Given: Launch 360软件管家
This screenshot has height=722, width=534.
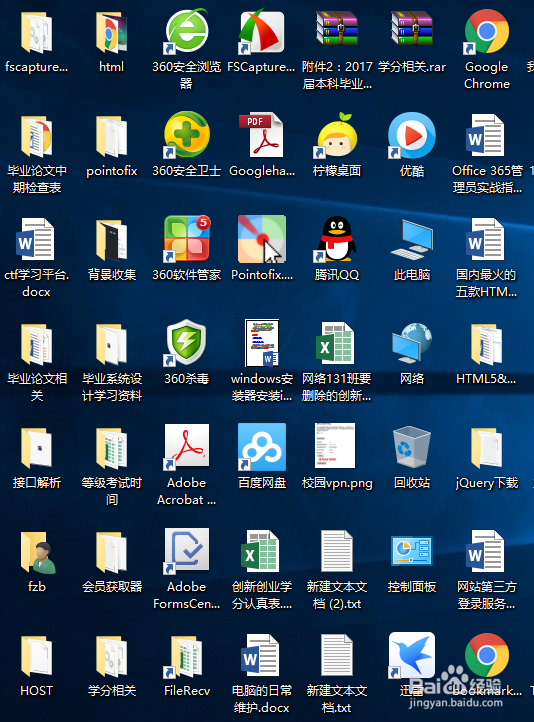Looking at the screenshot, I should 186,239.
